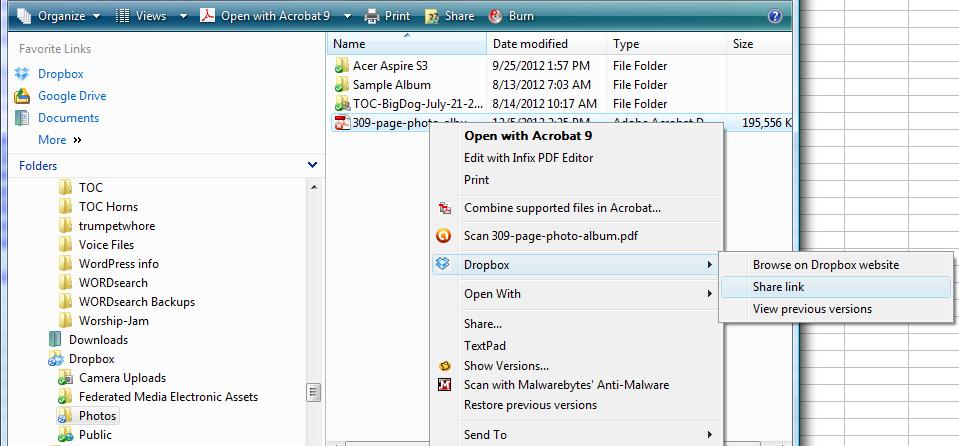Screen dimensions: 959x446
Task: Click Combine supported files in Acrobat
Action: point(562,208)
